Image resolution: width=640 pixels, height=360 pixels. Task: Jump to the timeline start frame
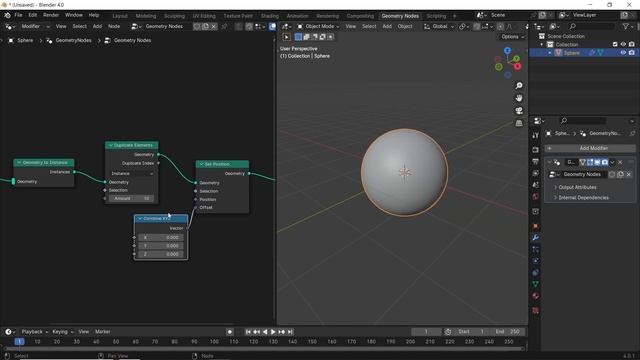(x=248, y=332)
